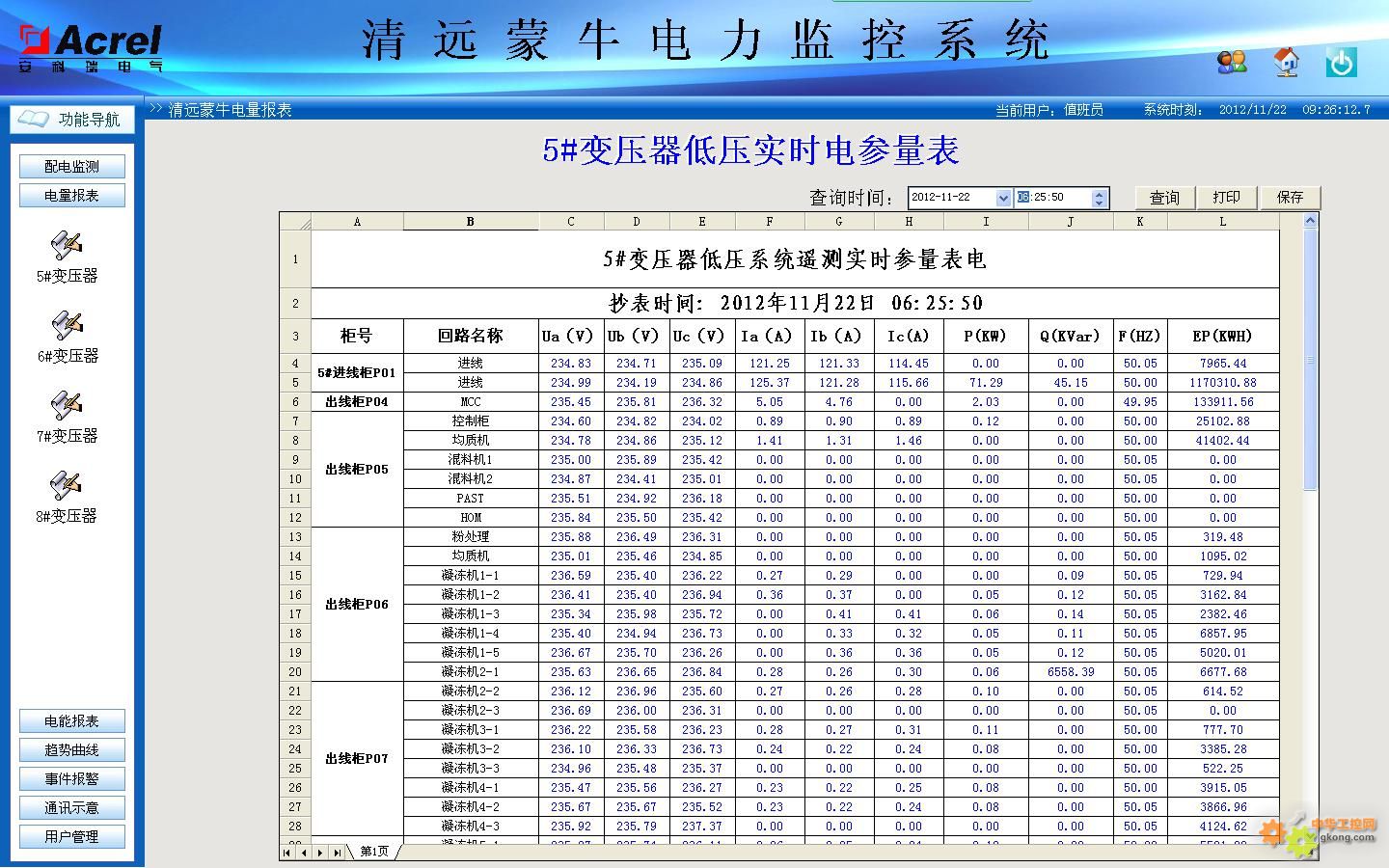Switch to 趋势曲线 in the sidebar
The height and width of the screenshot is (868, 1389).
pos(72,750)
